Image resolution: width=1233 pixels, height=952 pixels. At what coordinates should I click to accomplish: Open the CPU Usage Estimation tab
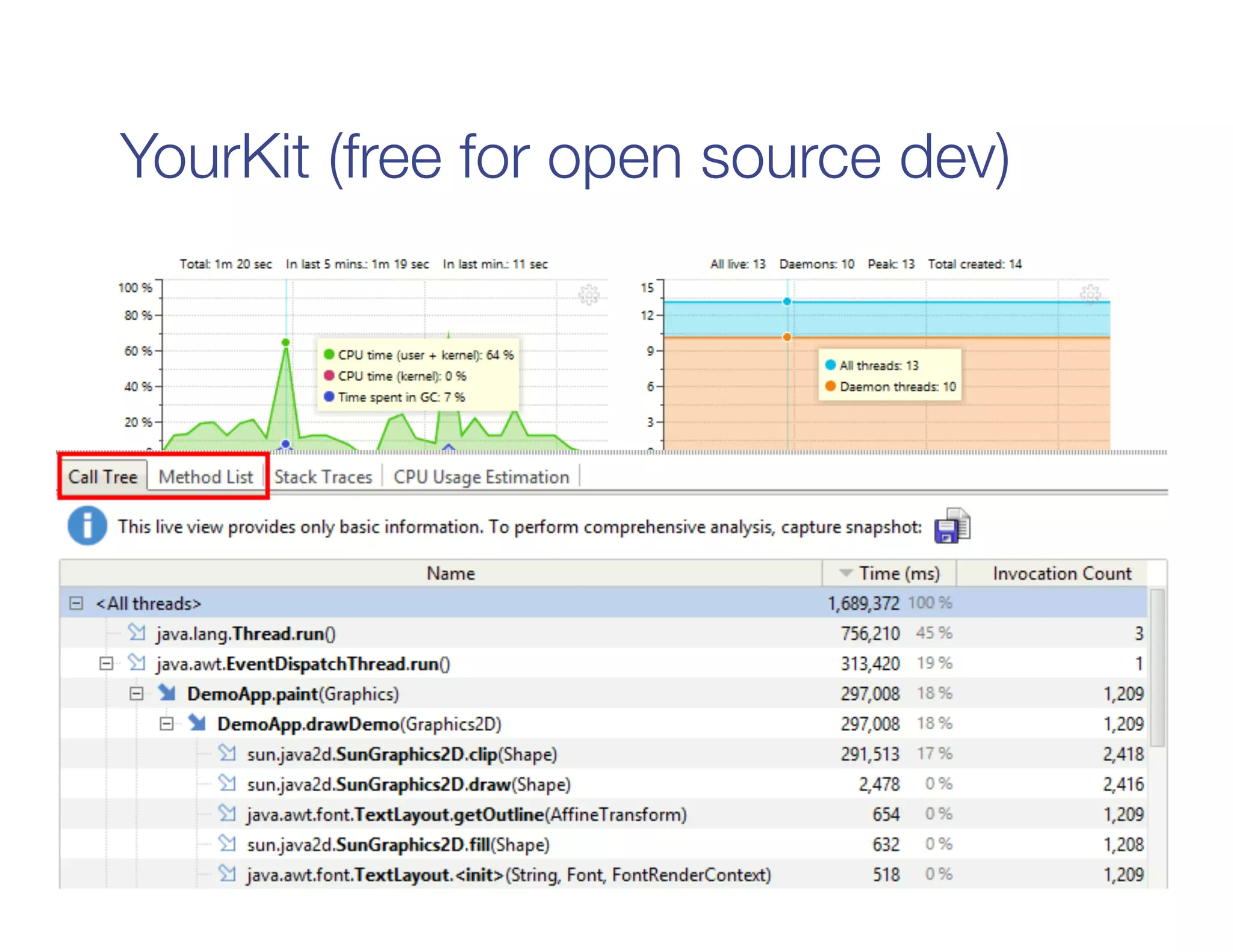point(481,477)
